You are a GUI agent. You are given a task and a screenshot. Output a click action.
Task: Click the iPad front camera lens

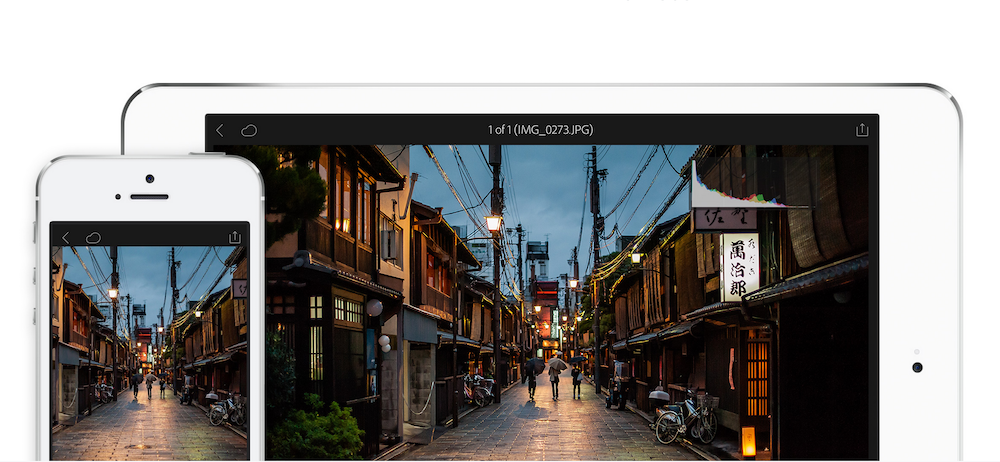917,367
